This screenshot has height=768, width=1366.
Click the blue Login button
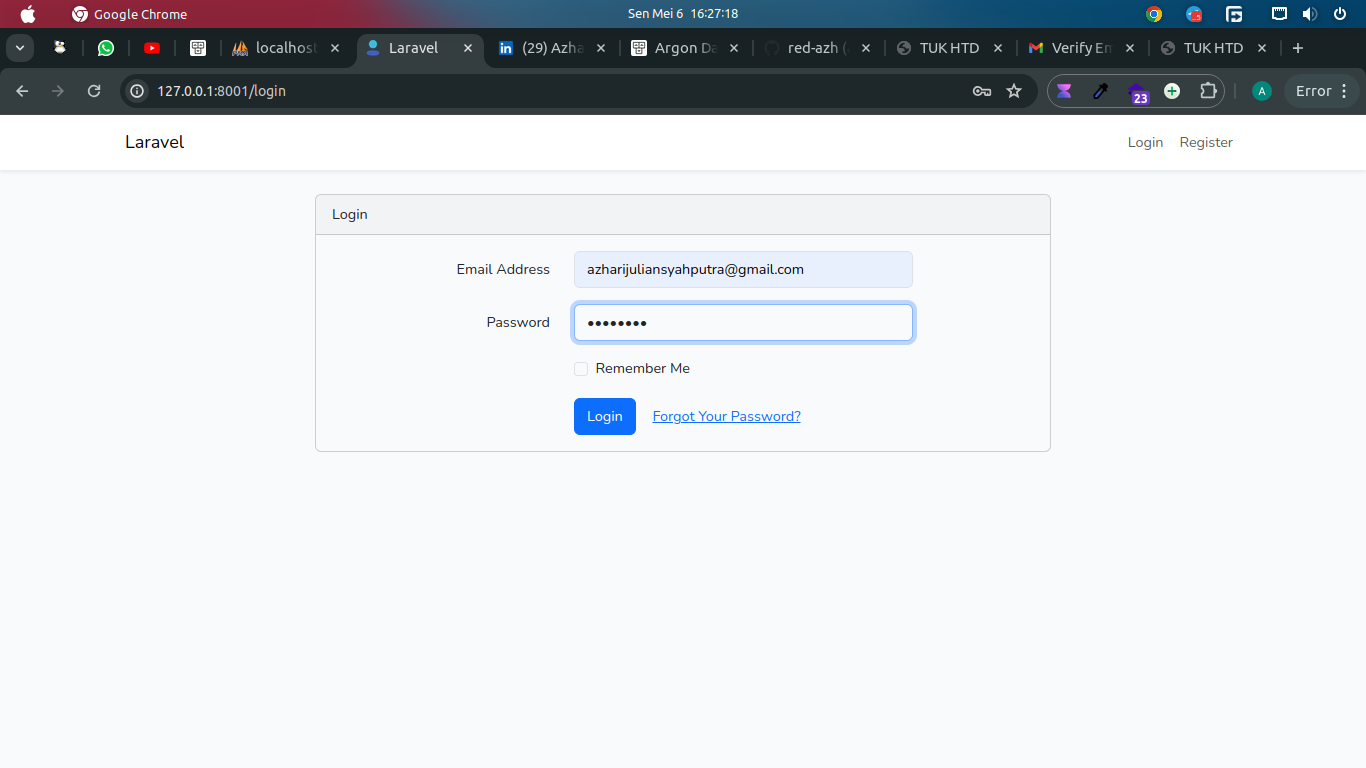tap(605, 416)
